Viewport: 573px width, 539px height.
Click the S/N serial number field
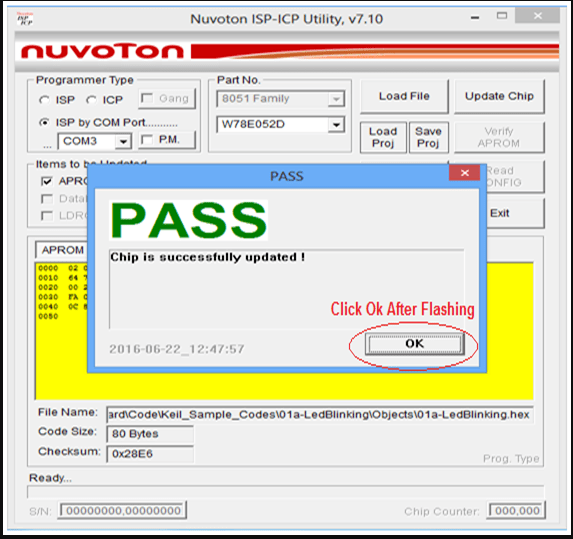tap(123, 510)
